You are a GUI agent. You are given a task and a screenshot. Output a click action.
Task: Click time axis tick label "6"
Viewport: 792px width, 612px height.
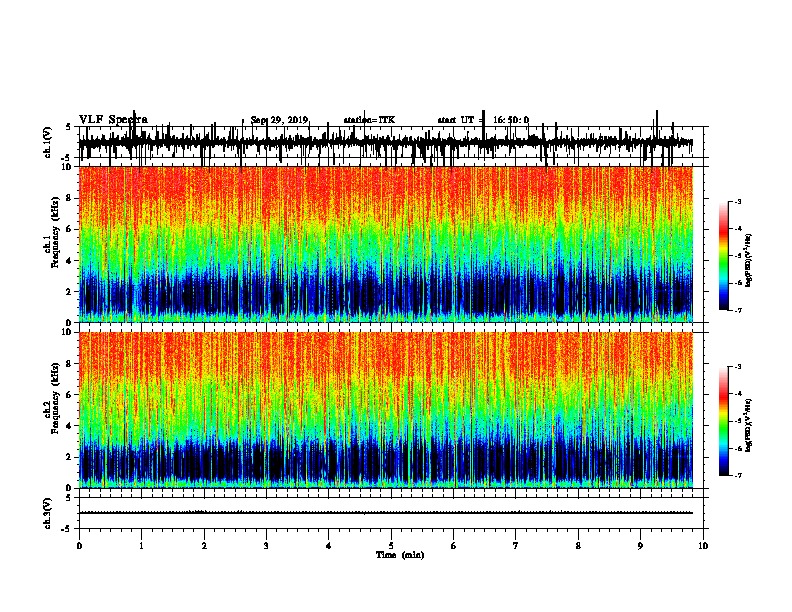click(454, 546)
